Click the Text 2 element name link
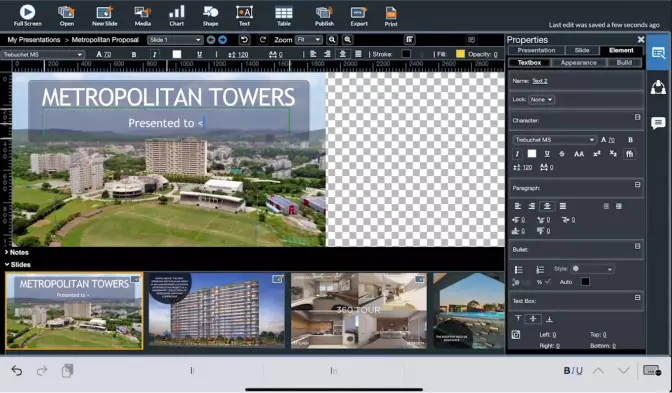Image resolution: width=672 pixels, height=393 pixels. coord(540,81)
